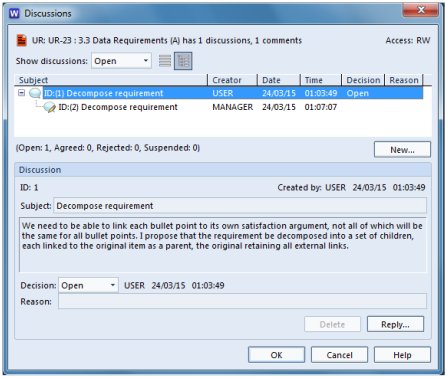Click MANAGER creator cell in row ID:(2)
447x378 pixels.
[233, 107]
